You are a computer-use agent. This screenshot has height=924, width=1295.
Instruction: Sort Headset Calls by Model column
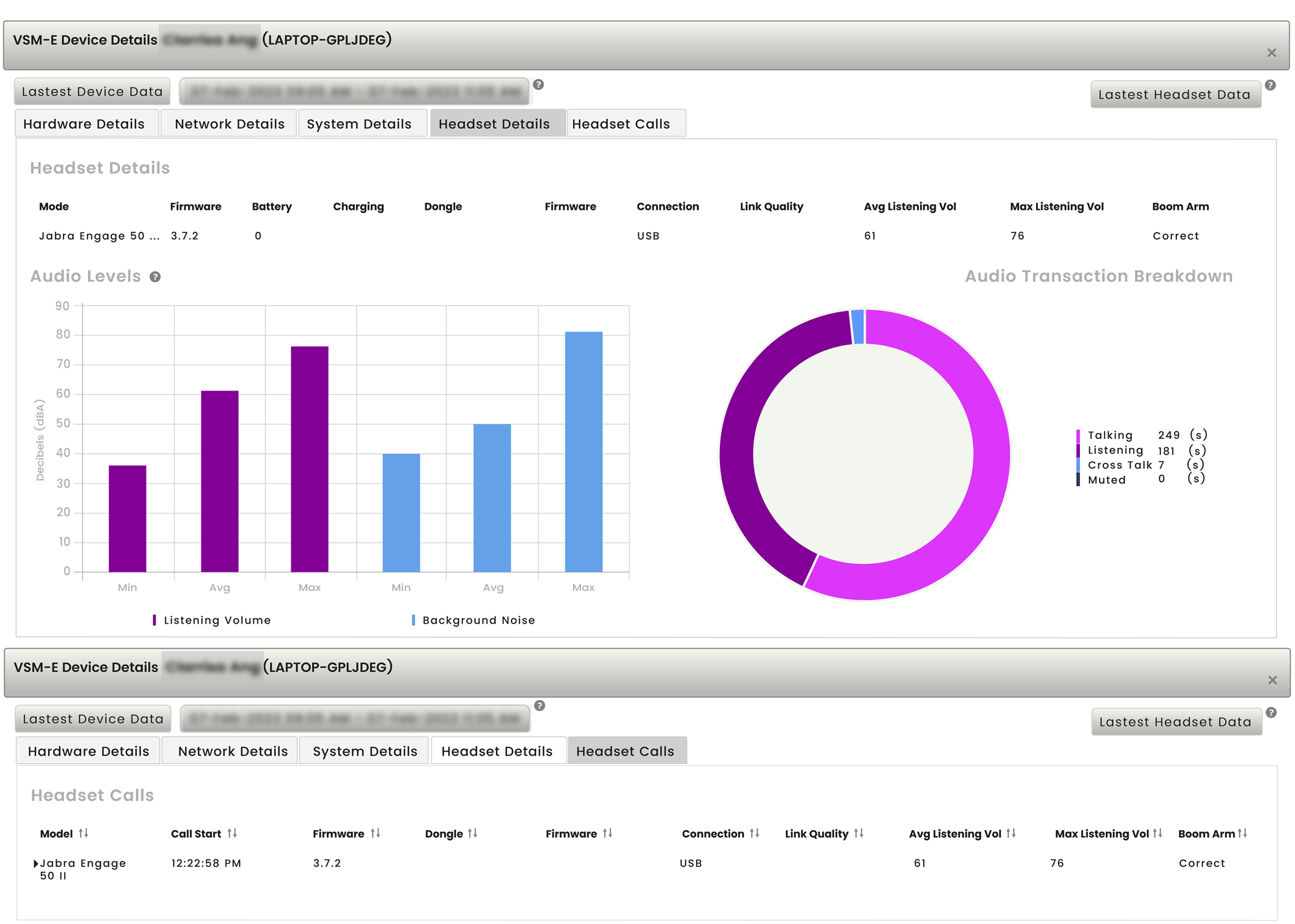point(84,833)
